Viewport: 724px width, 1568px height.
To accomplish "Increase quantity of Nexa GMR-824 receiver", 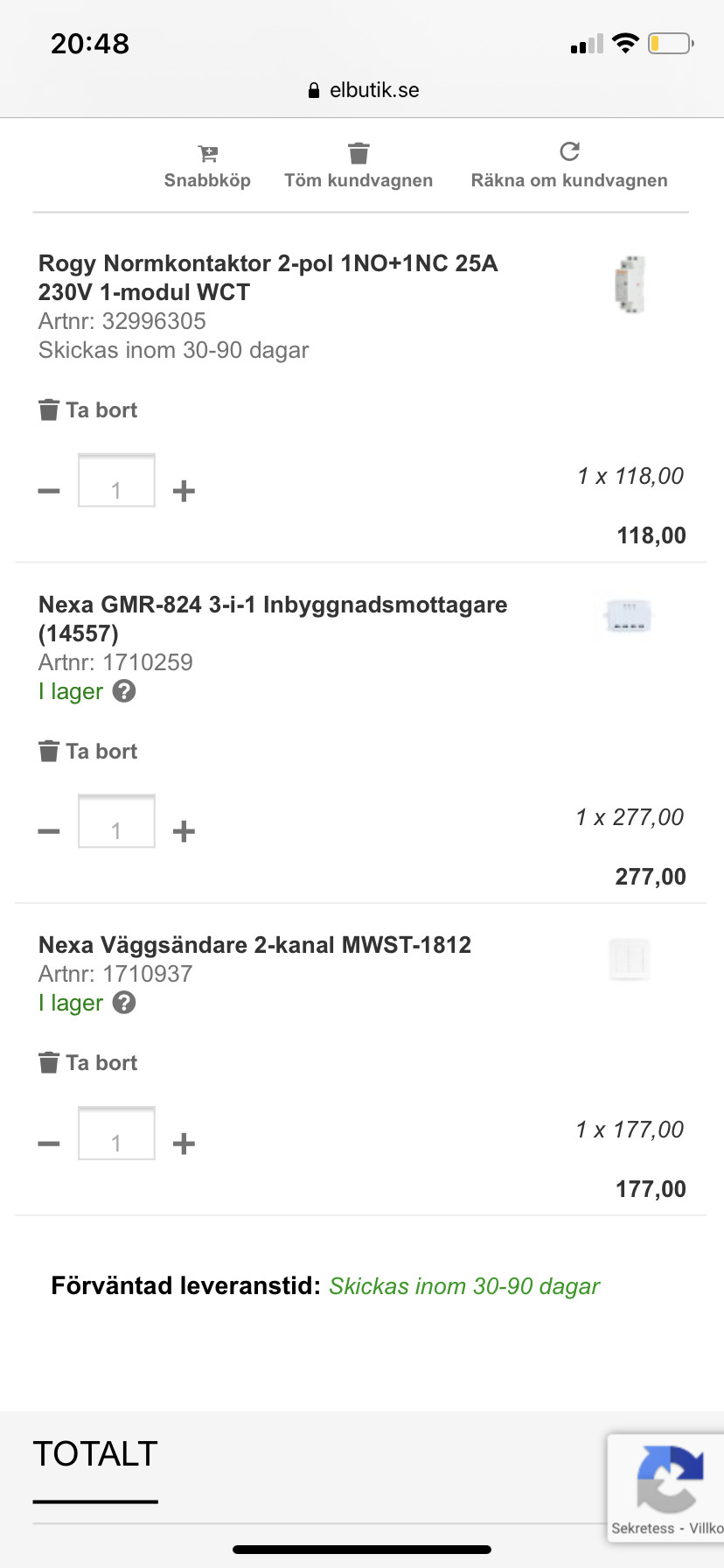I will [x=184, y=831].
